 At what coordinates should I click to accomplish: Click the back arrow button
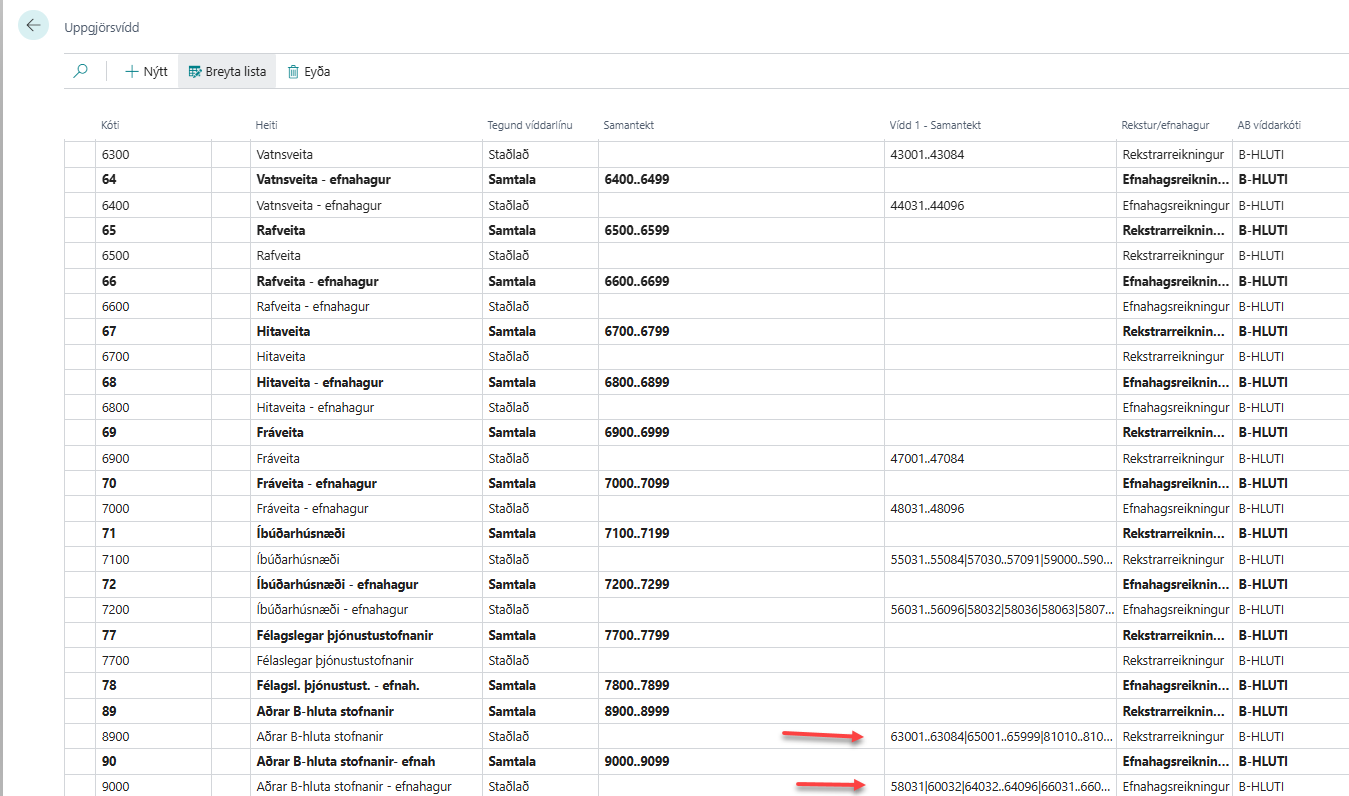click(x=34, y=26)
